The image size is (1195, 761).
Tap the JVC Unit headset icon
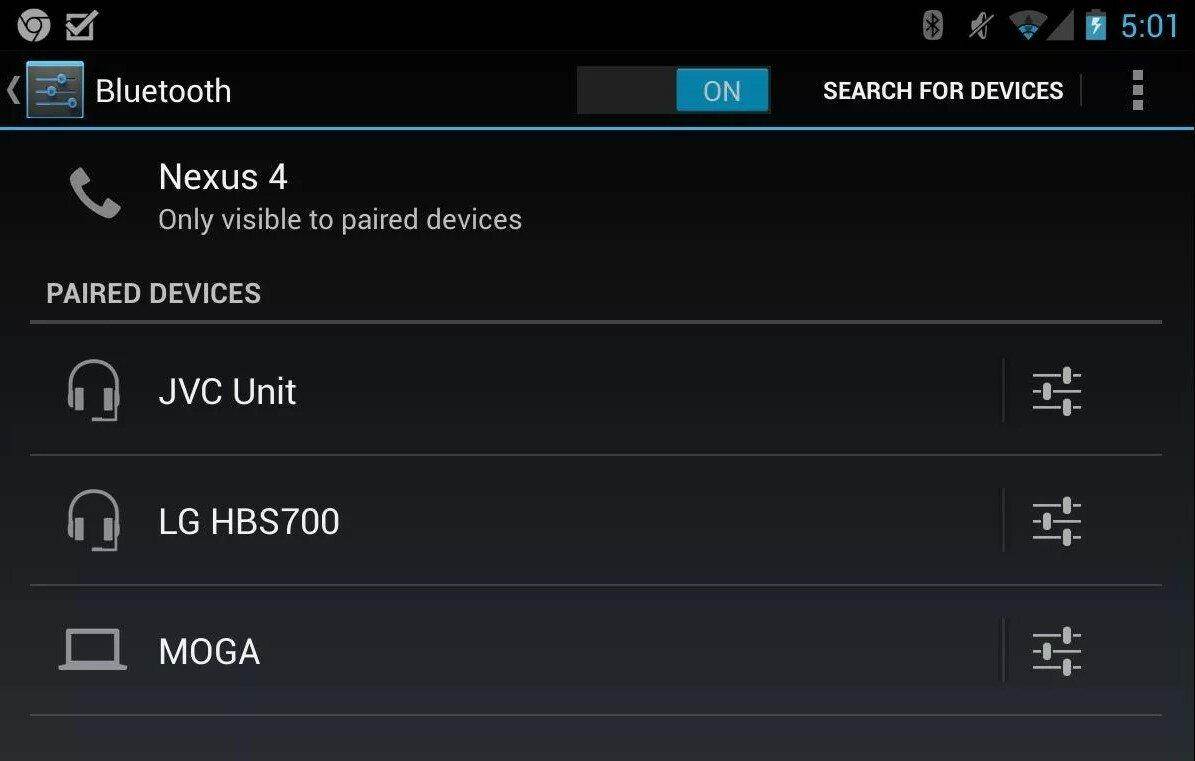coord(93,391)
